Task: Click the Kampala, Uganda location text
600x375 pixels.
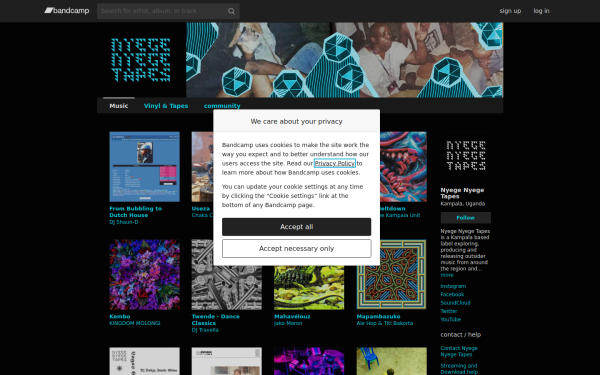Action: pyautogui.click(x=463, y=204)
